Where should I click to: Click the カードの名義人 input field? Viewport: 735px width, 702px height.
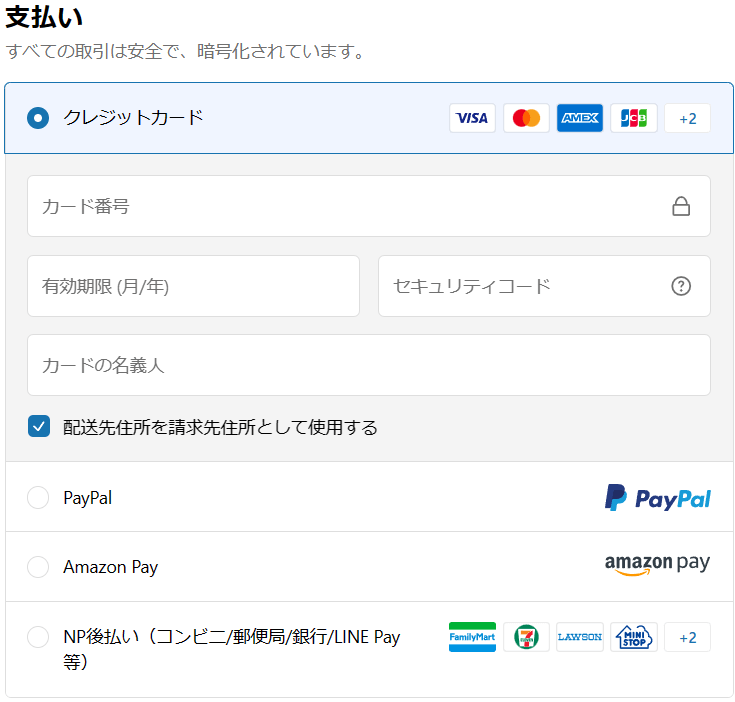pos(368,365)
